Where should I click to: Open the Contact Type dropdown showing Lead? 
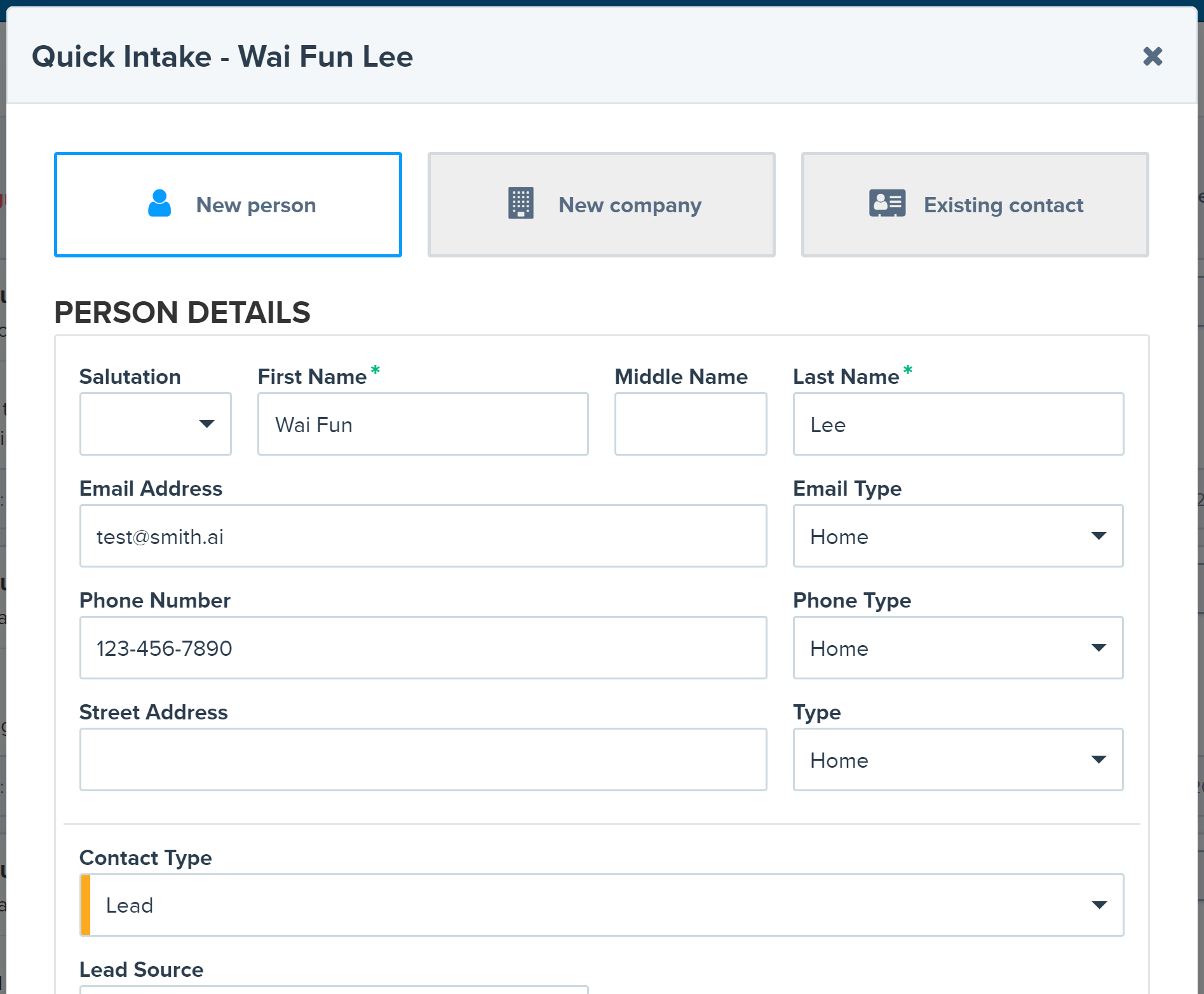click(602, 905)
